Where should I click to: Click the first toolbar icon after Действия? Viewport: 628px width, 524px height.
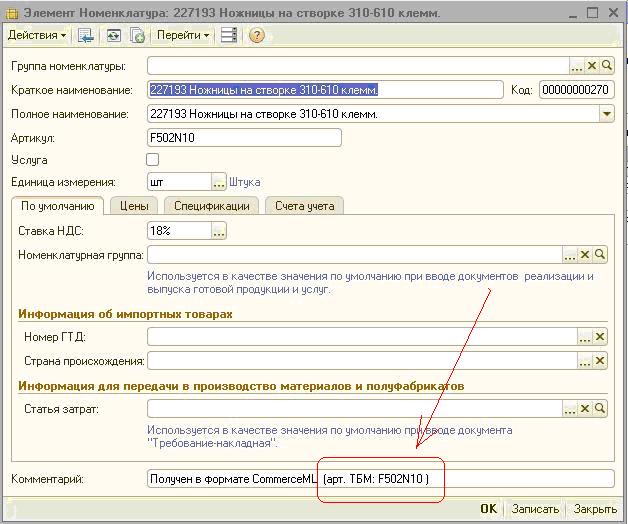pyautogui.click(x=86, y=35)
